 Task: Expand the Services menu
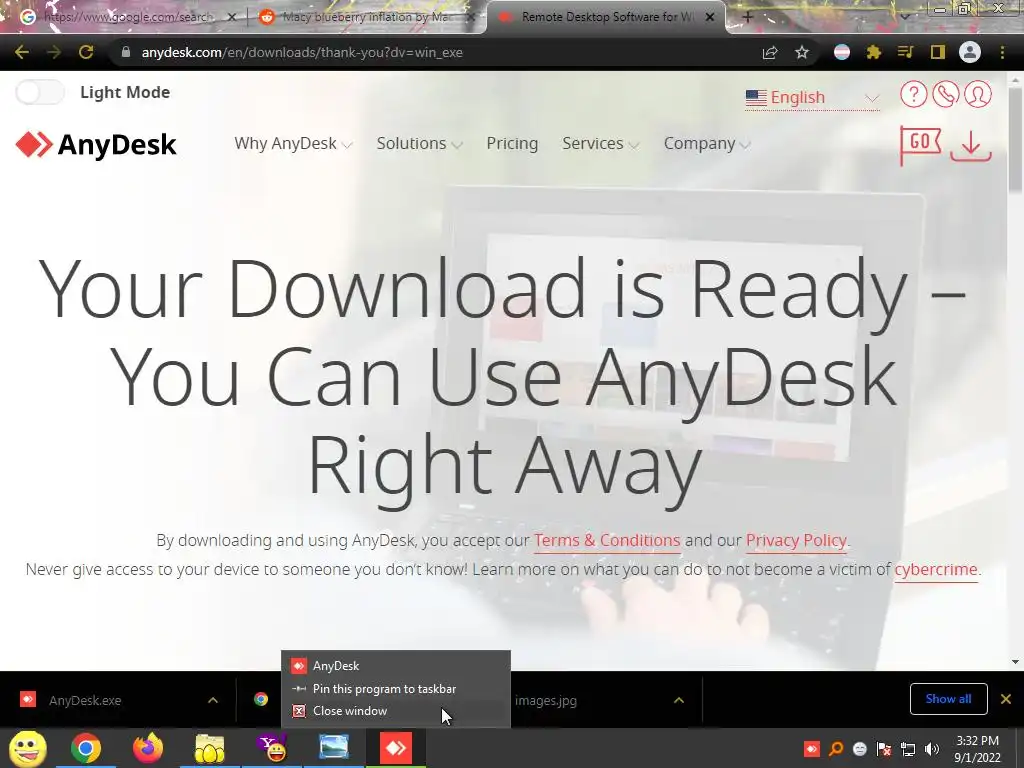point(600,144)
